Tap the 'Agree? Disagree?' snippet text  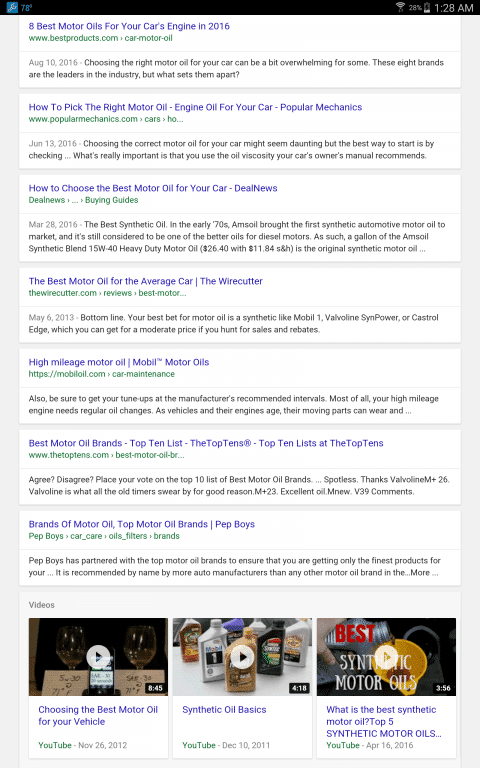click(x=239, y=485)
